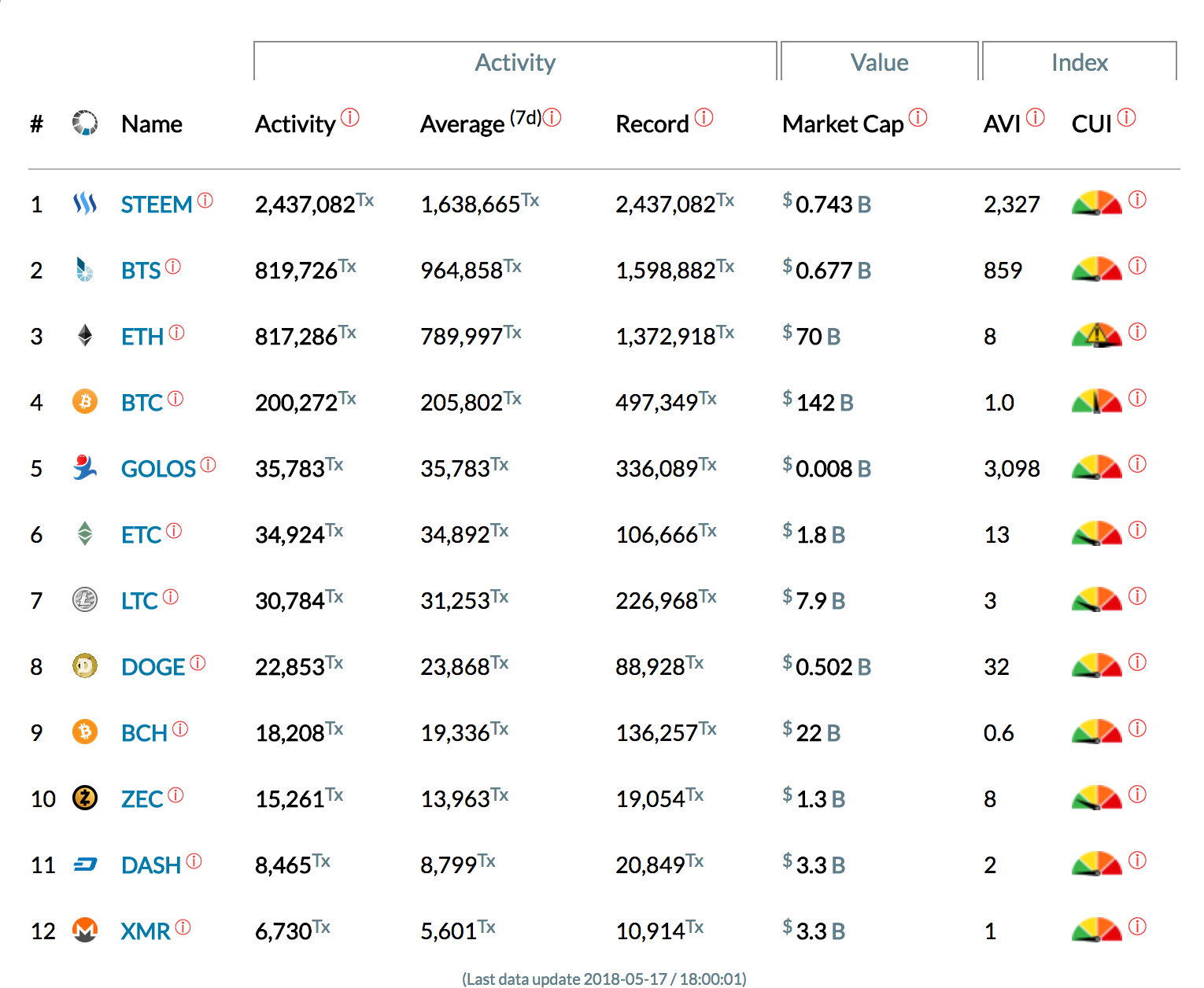Image resolution: width=1204 pixels, height=988 pixels.
Task: Click BTC market cap $142 B
Action: [818, 402]
